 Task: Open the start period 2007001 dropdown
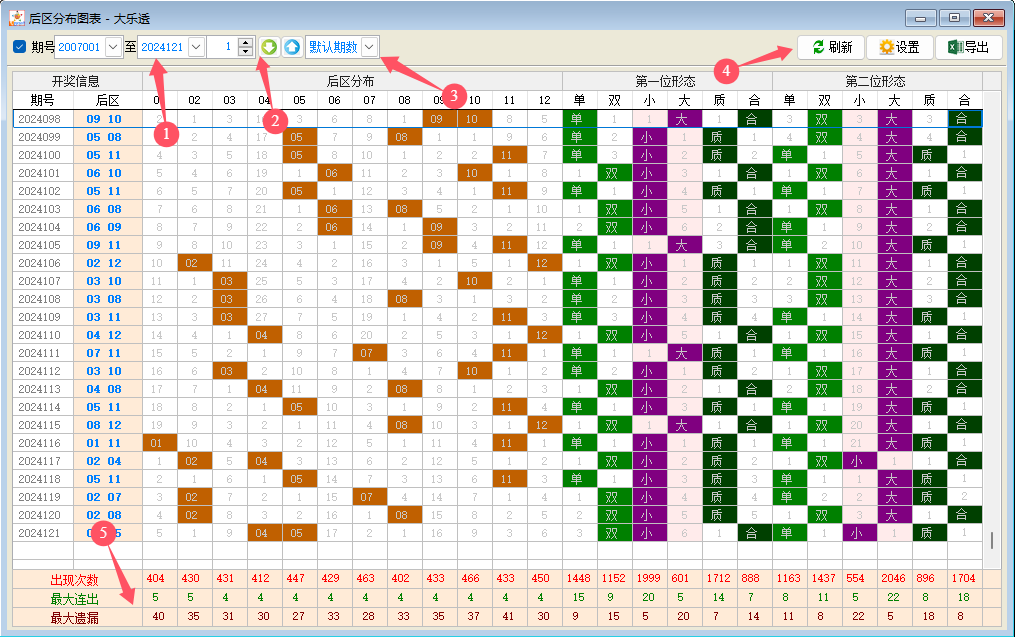(x=113, y=47)
